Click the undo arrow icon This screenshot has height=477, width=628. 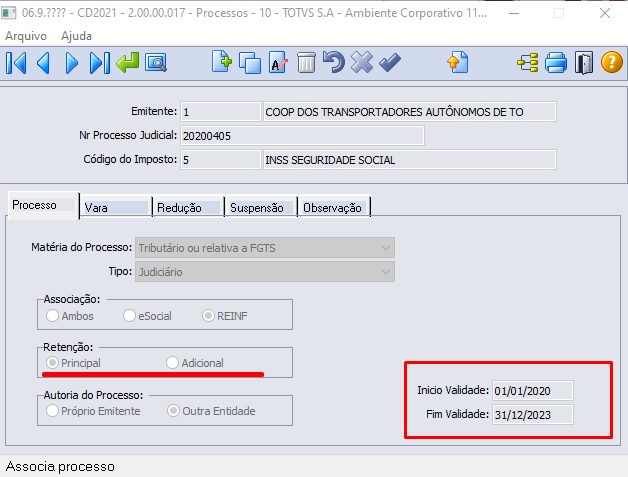pyautogui.click(x=334, y=62)
